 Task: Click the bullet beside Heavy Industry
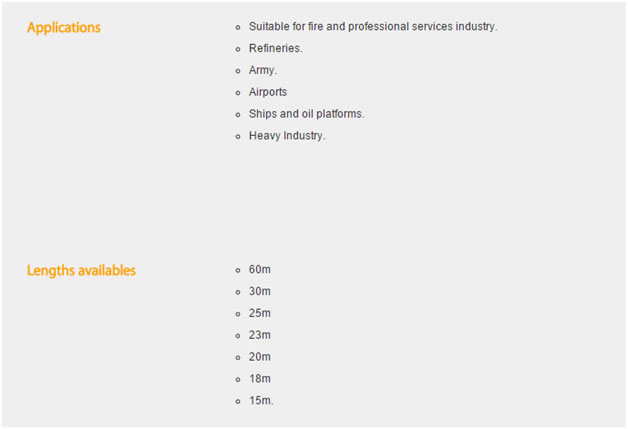(x=237, y=137)
